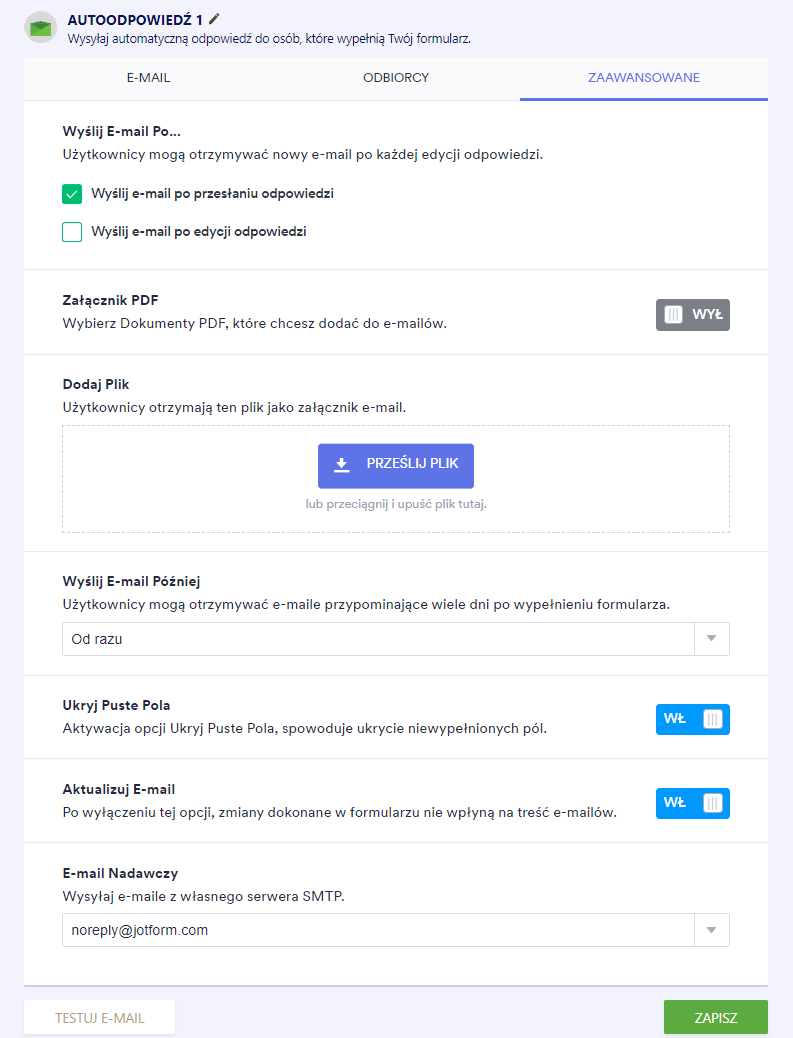The width and height of the screenshot is (793, 1038).
Task: Switch to the E-MAIL tab
Action: tap(147, 78)
